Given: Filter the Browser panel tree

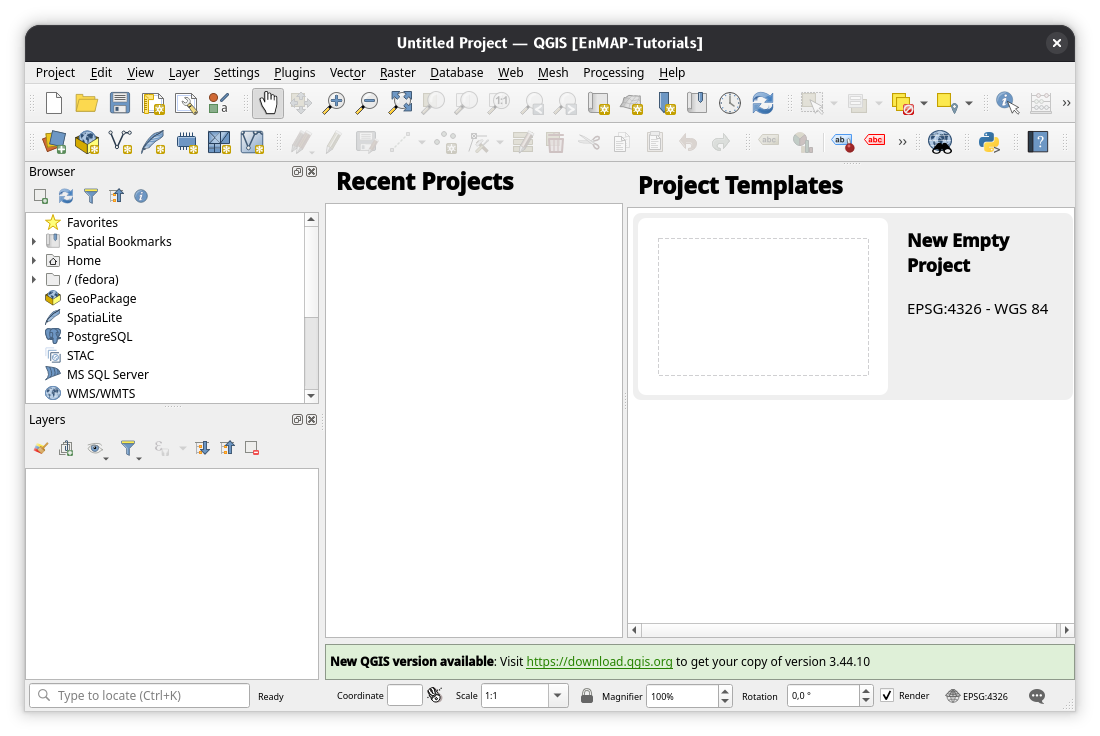Looking at the screenshot, I should (x=91, y=196).
